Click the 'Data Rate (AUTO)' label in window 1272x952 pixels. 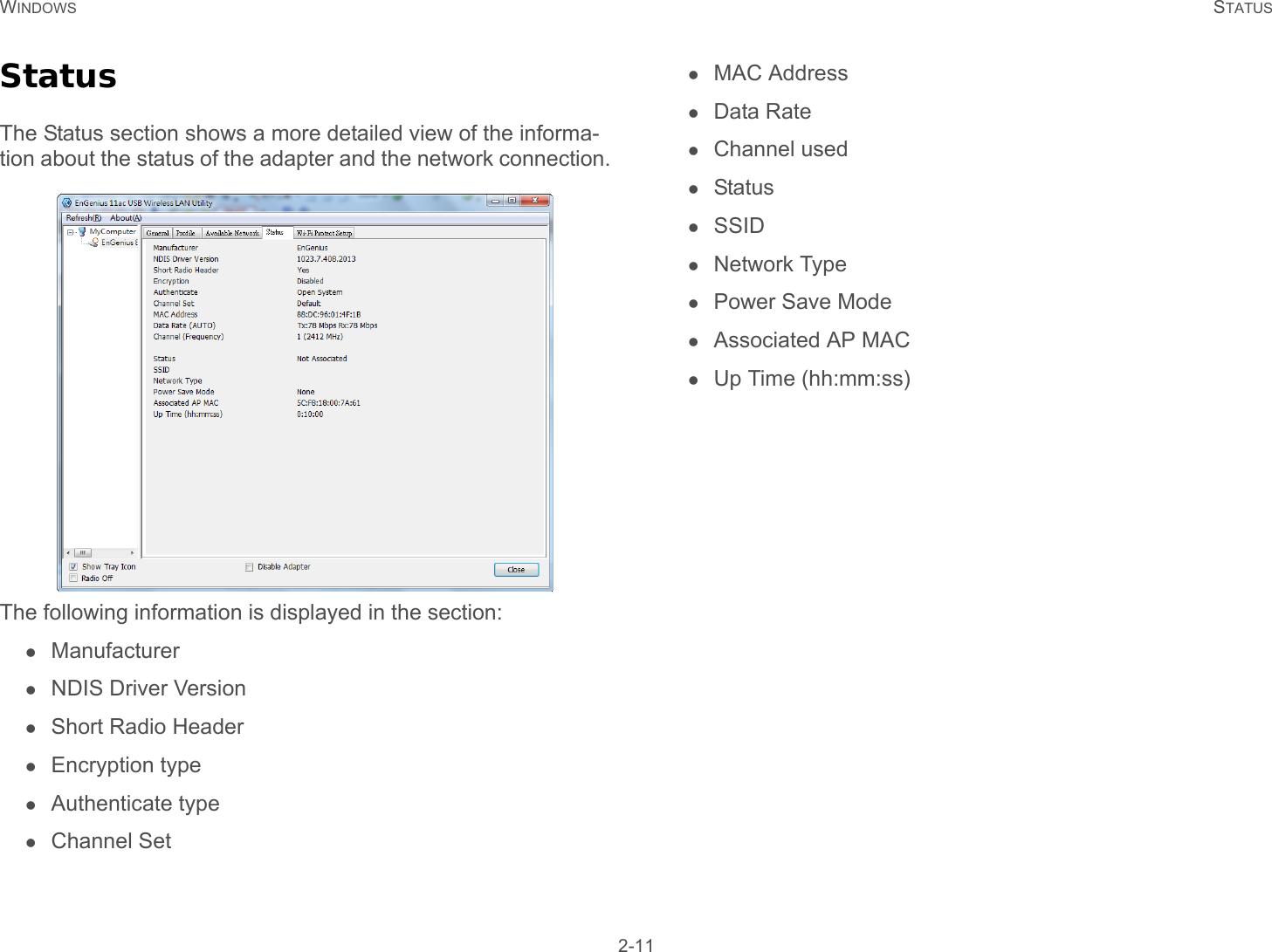pos(184,325)
